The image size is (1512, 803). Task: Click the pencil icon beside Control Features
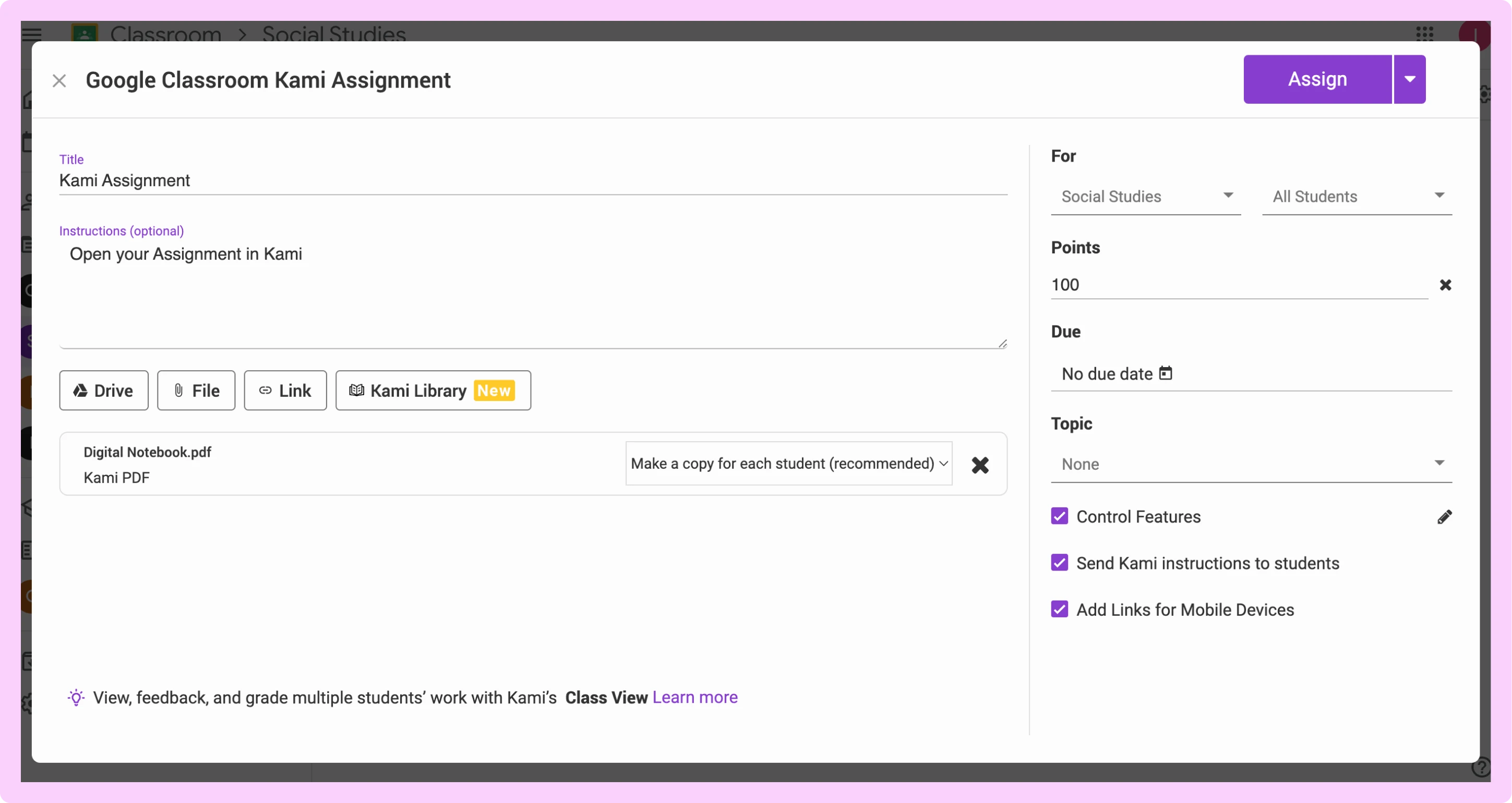pos(1444,517)
